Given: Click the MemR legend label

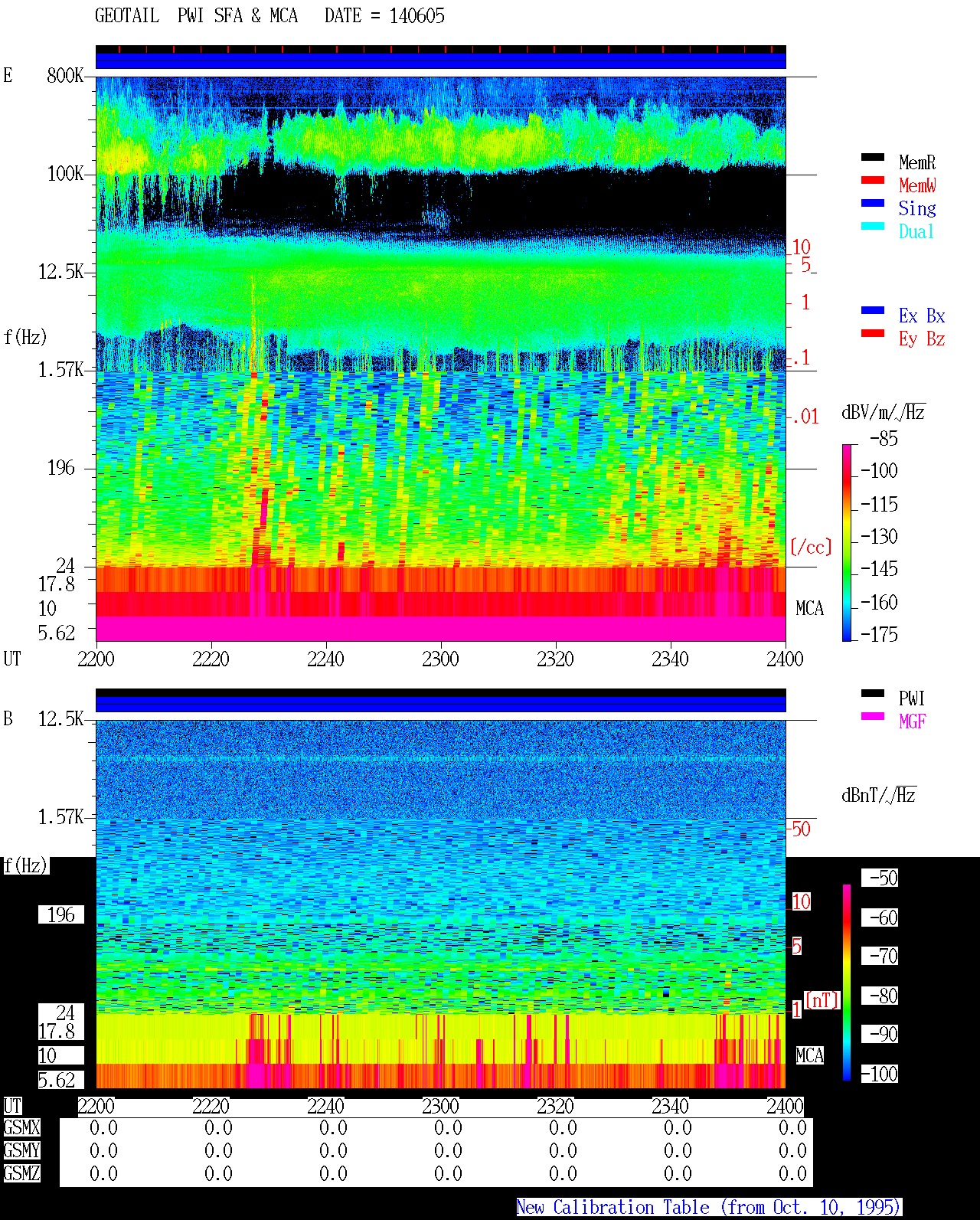Looking at the screenshot, I should pos(917,162).
